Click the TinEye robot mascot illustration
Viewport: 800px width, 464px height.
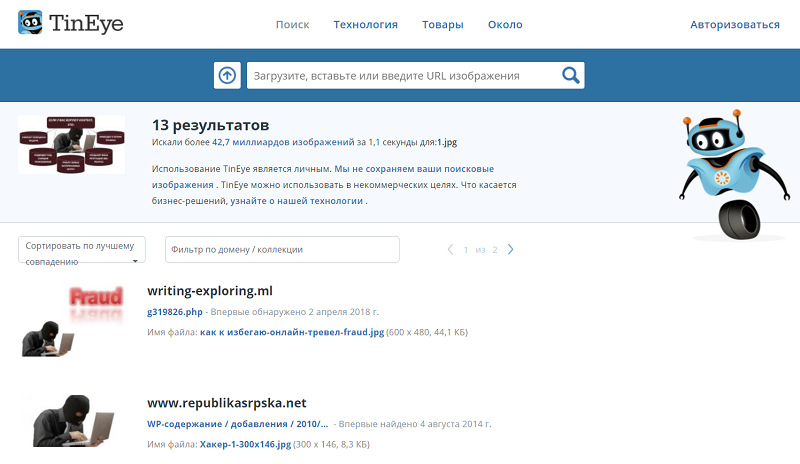coord(734,174)
